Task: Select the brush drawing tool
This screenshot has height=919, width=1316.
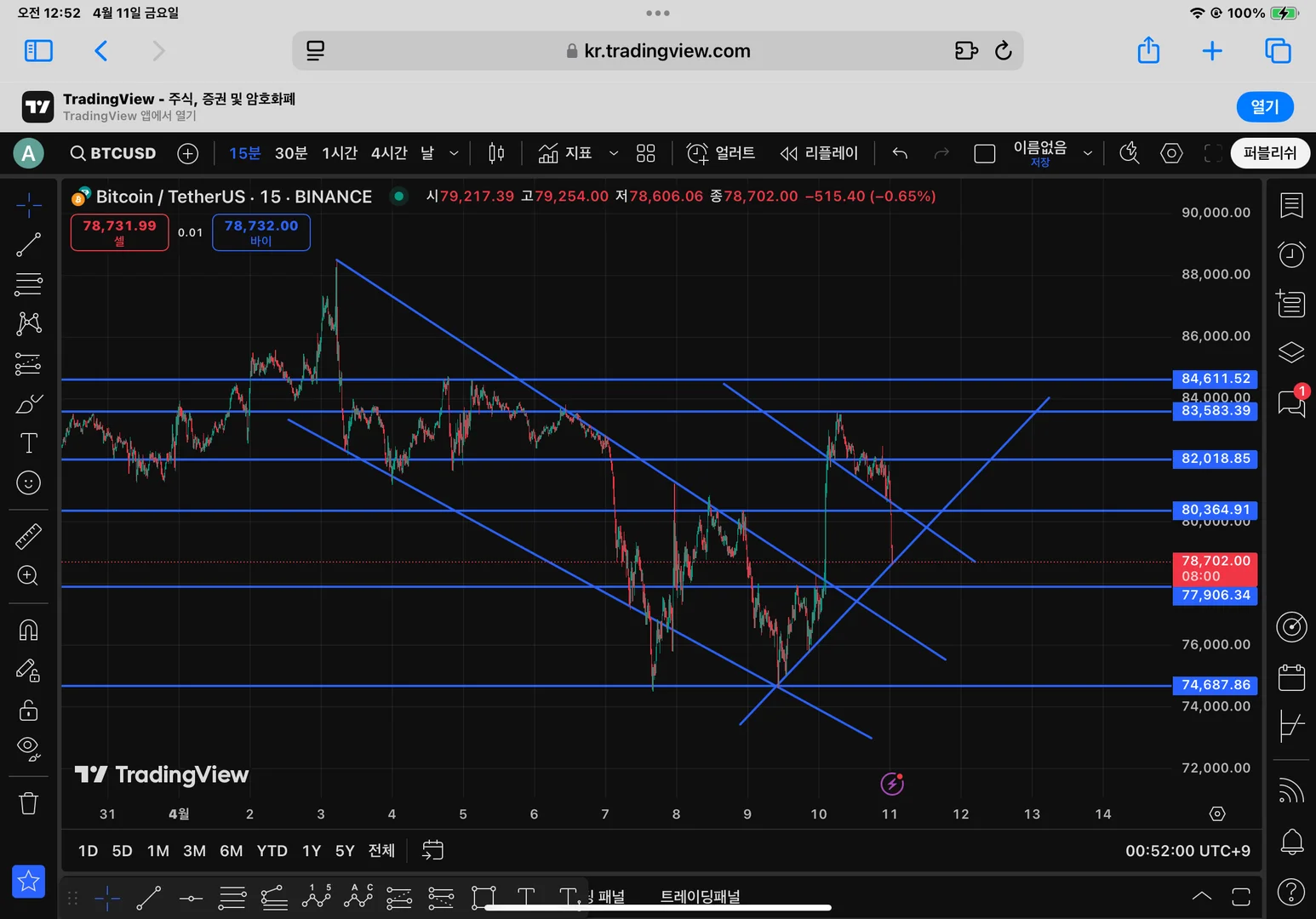Action: [x=28, y=403]
